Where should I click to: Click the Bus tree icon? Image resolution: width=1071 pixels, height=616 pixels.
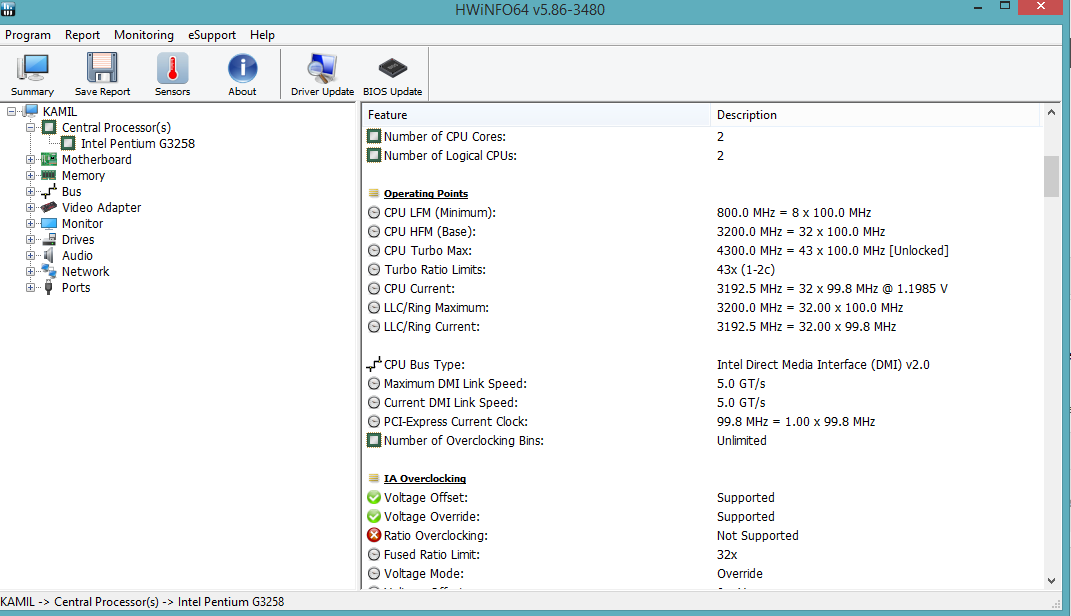pyautogui.click(x=49, y=191)
